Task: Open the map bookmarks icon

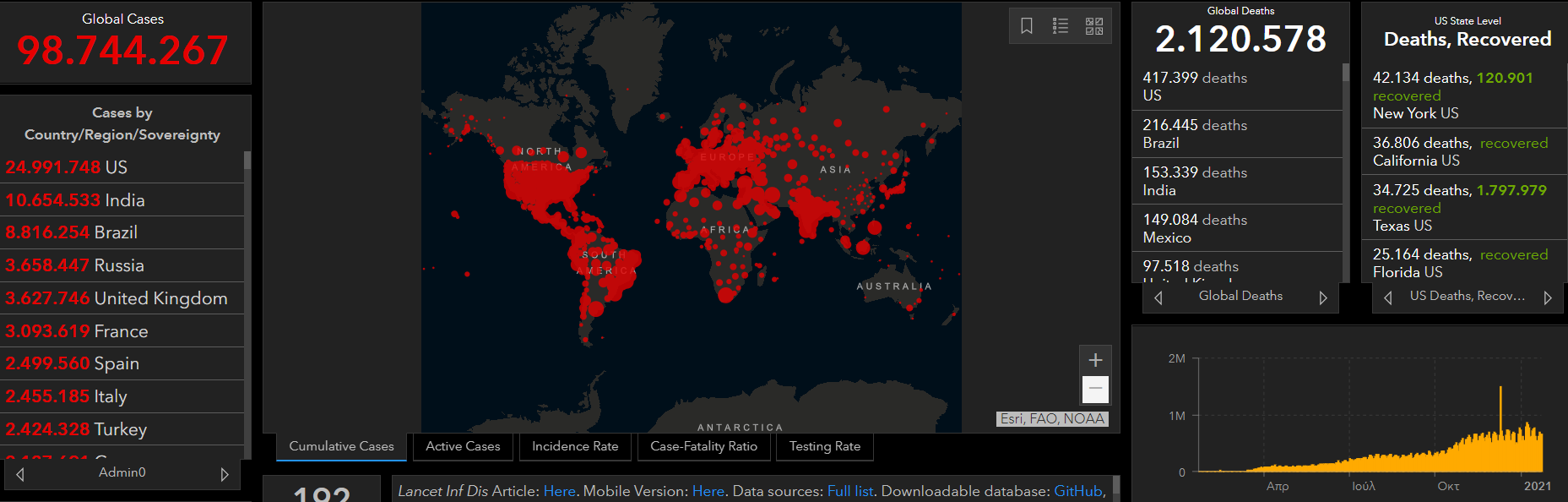Action: coord(1027,26)
